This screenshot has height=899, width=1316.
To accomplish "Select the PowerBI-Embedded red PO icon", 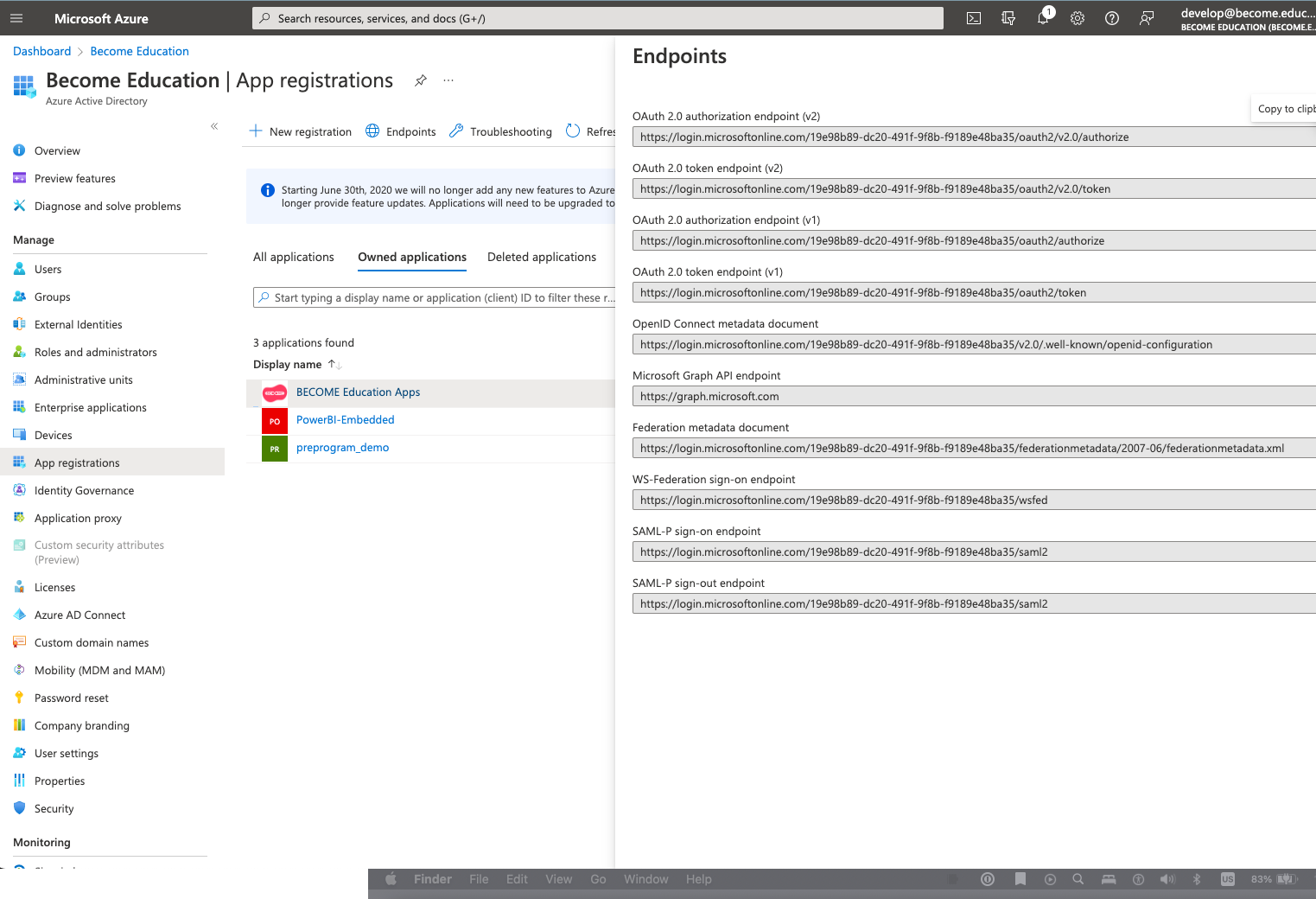I will click(x=275, y=421).
